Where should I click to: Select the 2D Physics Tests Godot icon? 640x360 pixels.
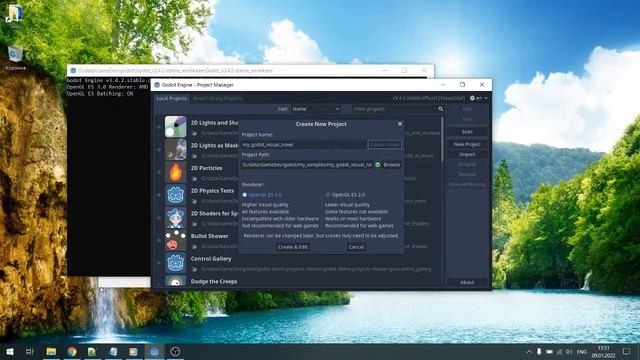[176, 195]
